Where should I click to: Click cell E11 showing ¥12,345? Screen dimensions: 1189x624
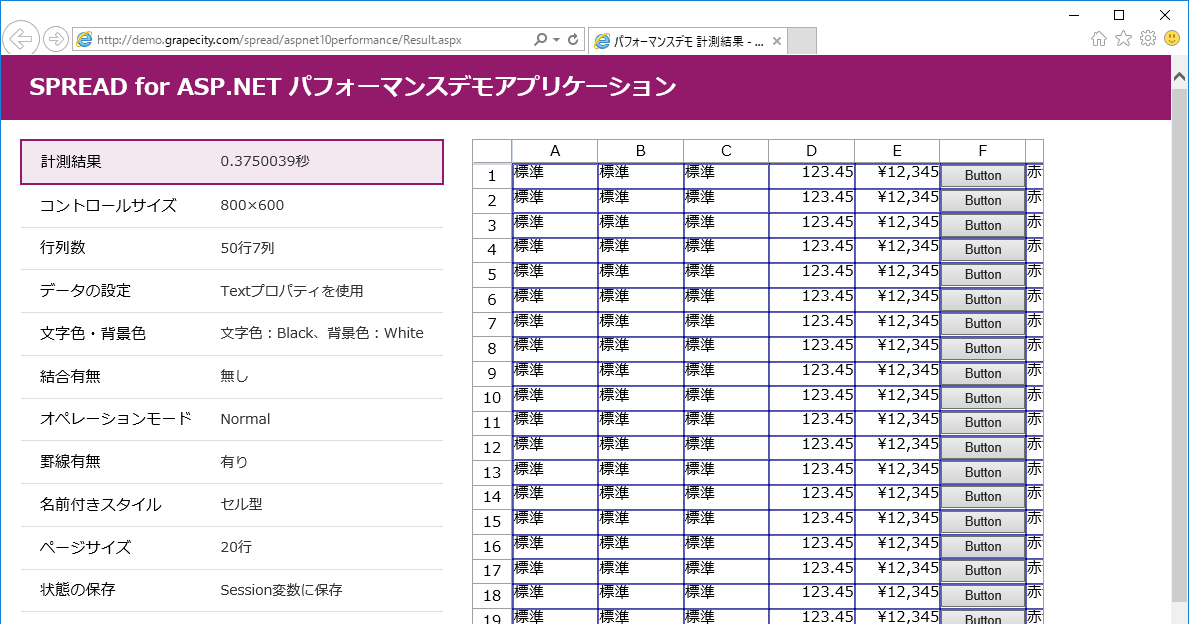pyautogui.click(x=898, y=423)
